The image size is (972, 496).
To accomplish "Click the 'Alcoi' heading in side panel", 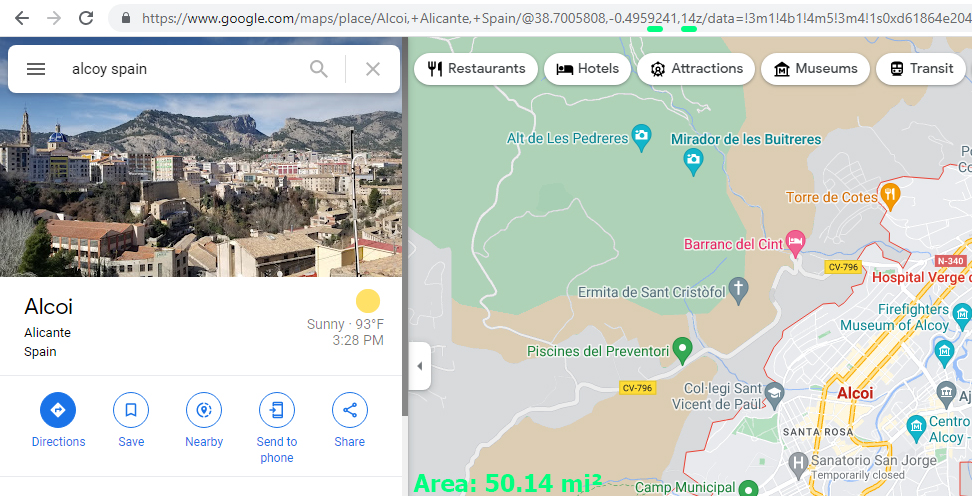I will click(48, 306).
